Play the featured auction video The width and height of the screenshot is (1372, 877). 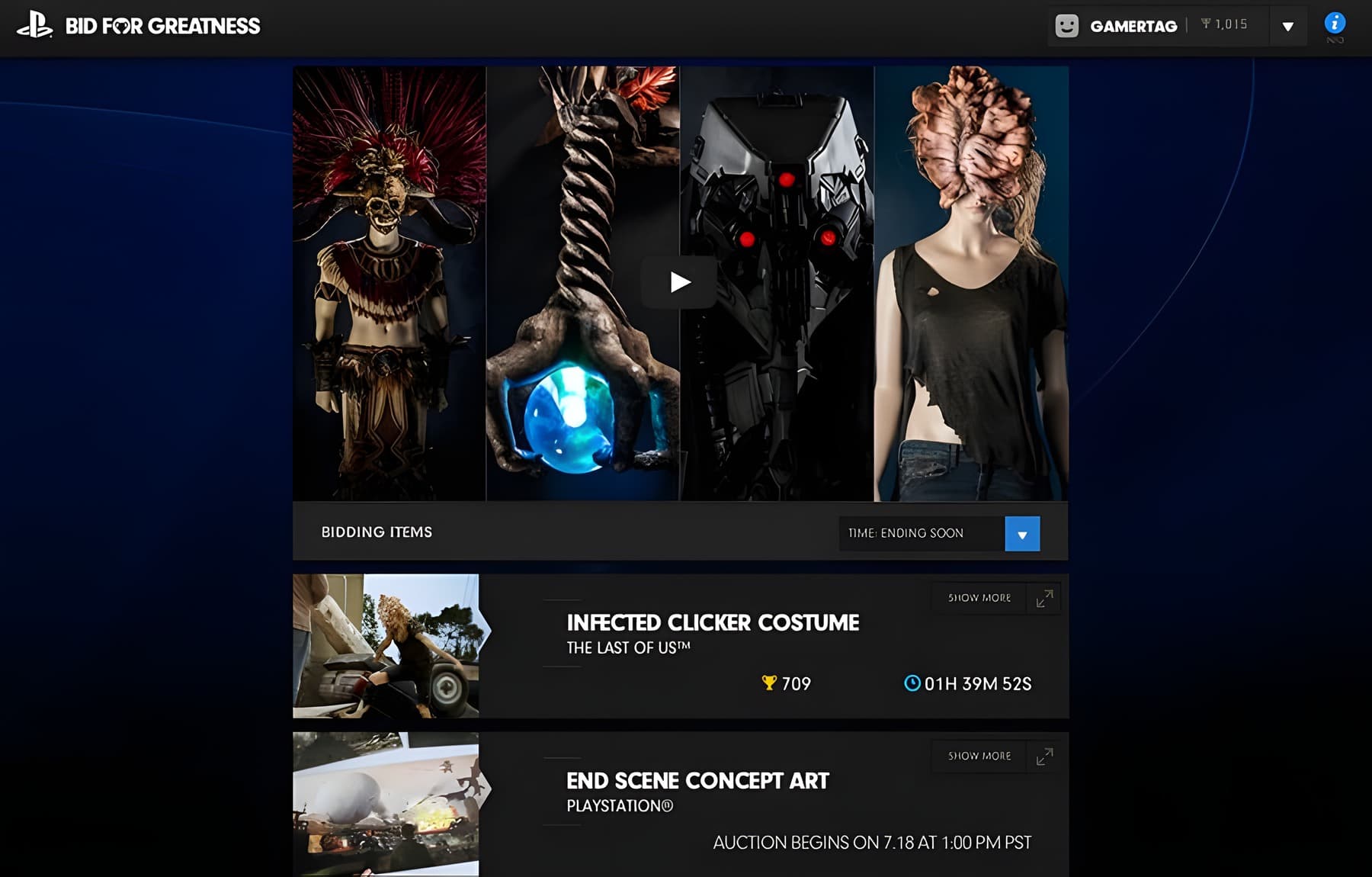[x=679, y=282]
